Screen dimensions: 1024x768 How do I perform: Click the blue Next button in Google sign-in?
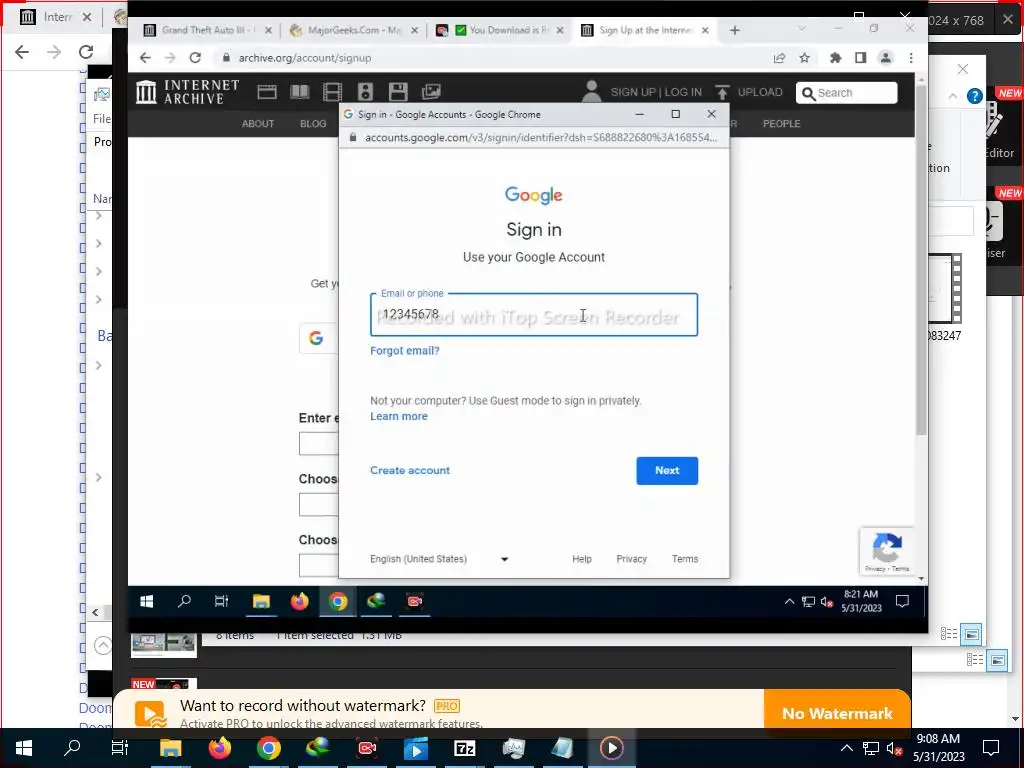pos(667,470)
